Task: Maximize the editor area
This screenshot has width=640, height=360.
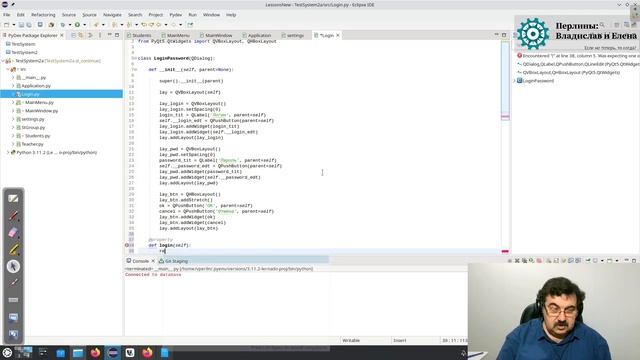Action: (x=504, y=35)
